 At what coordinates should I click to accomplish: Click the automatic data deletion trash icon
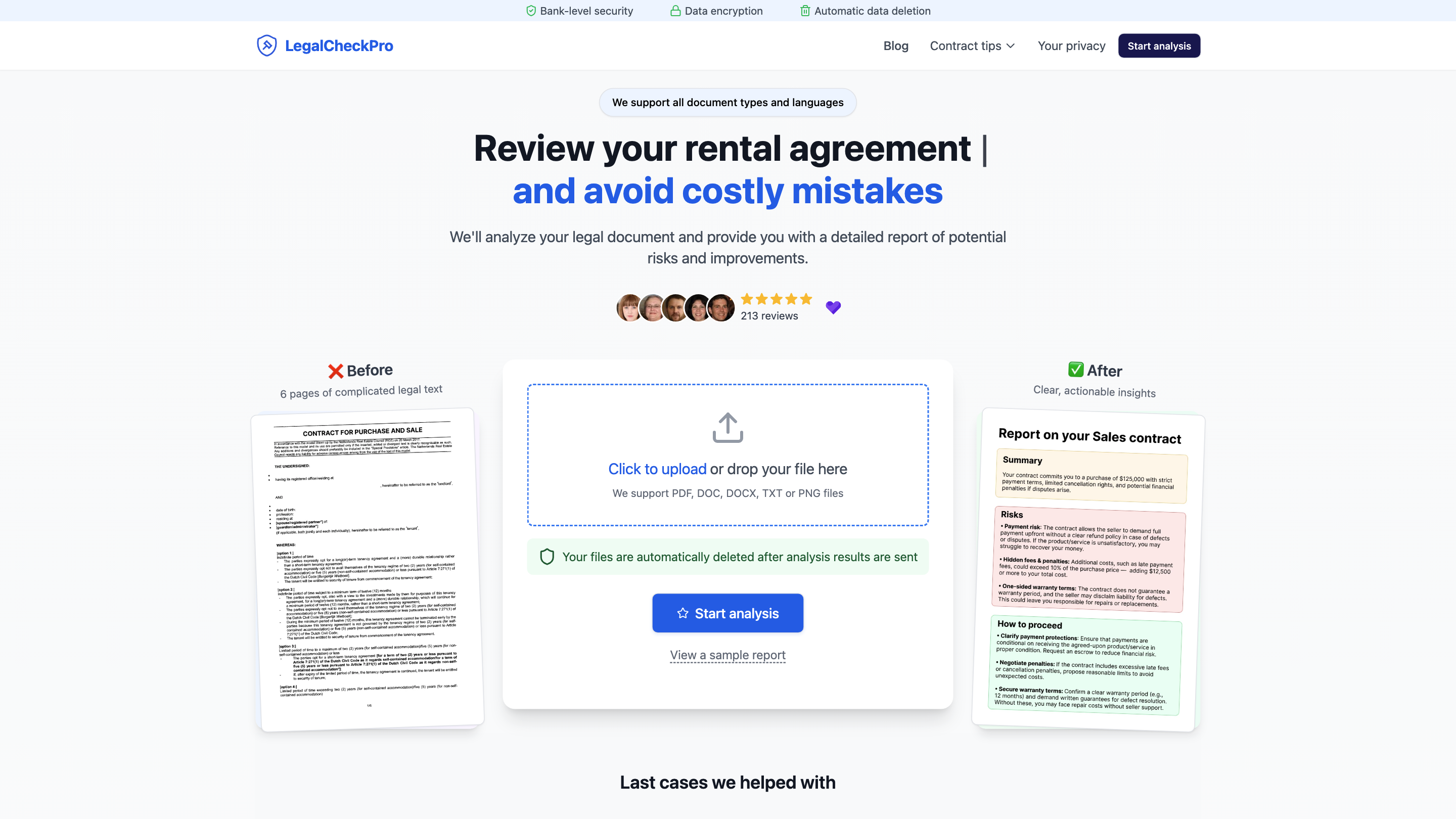point(804,10)
